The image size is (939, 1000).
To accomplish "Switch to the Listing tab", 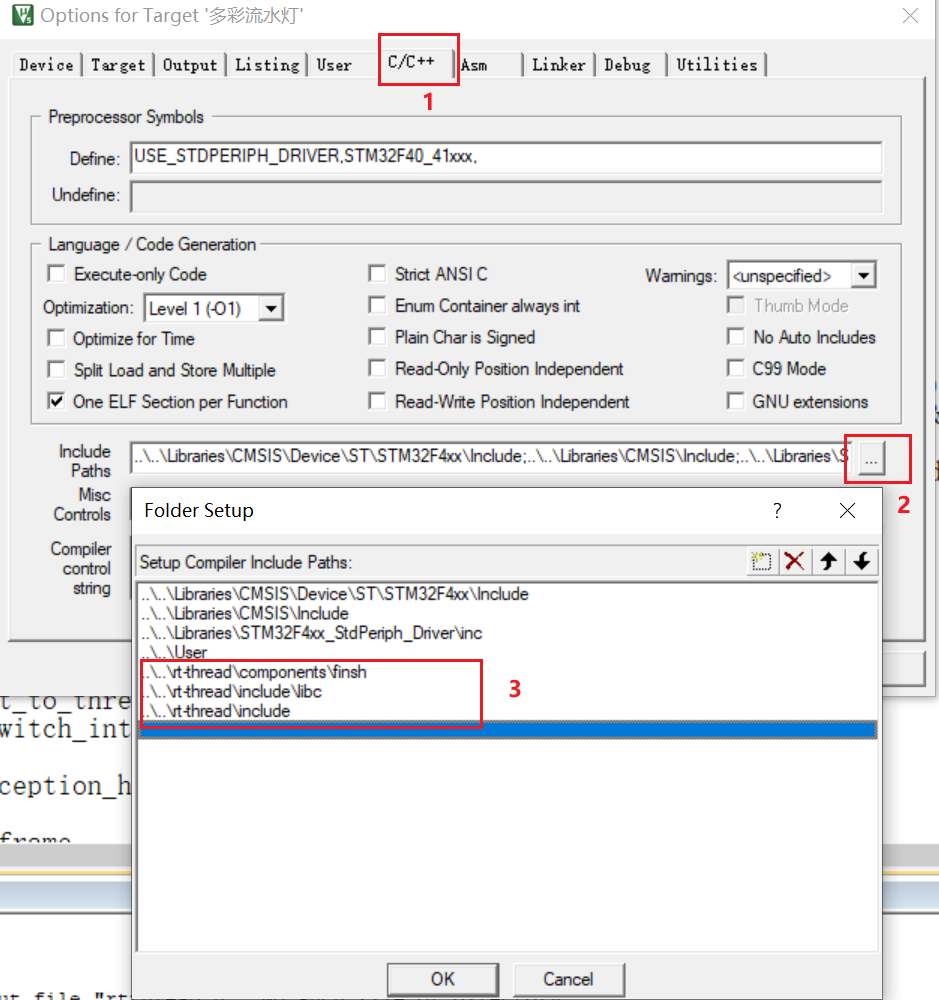I will (267, 64).
